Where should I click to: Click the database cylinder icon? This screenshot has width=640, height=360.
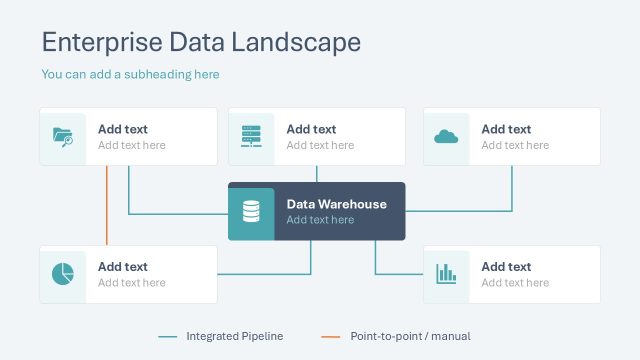[251, 211]
